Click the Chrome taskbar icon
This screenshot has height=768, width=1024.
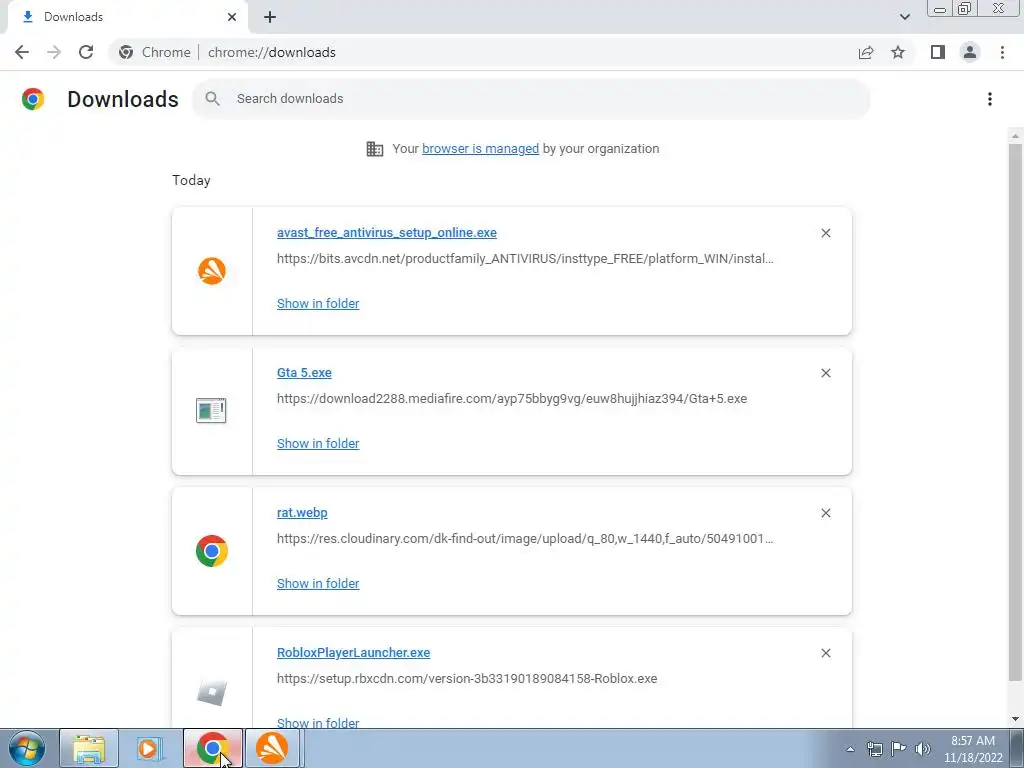pos(212,748)
